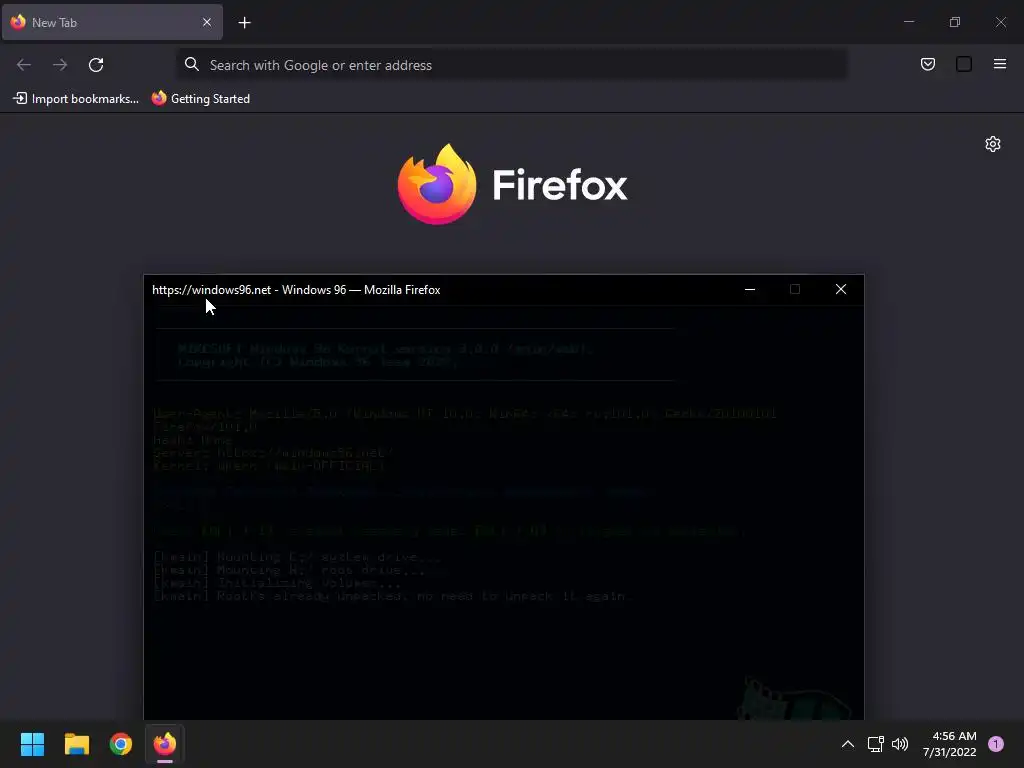
Task: Open network status tray icon
Action: pos(875,744)
